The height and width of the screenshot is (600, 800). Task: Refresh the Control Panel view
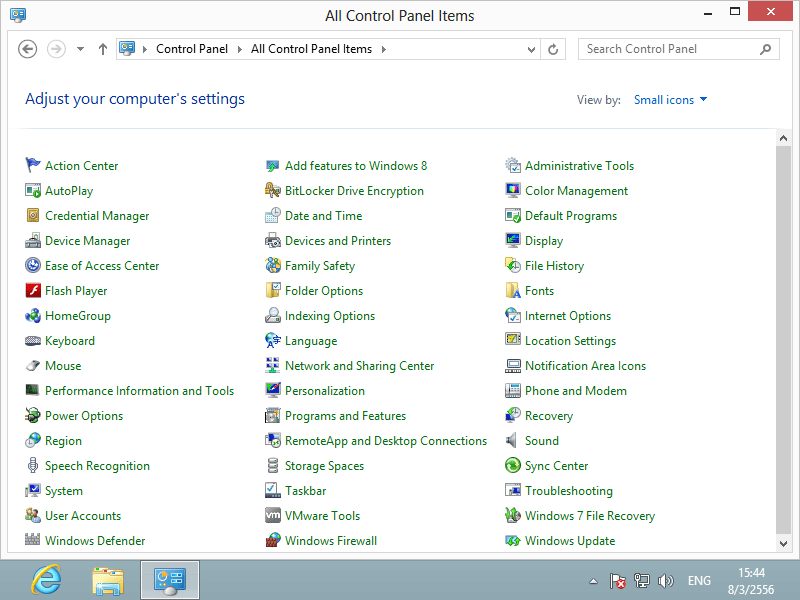[553, 49]
